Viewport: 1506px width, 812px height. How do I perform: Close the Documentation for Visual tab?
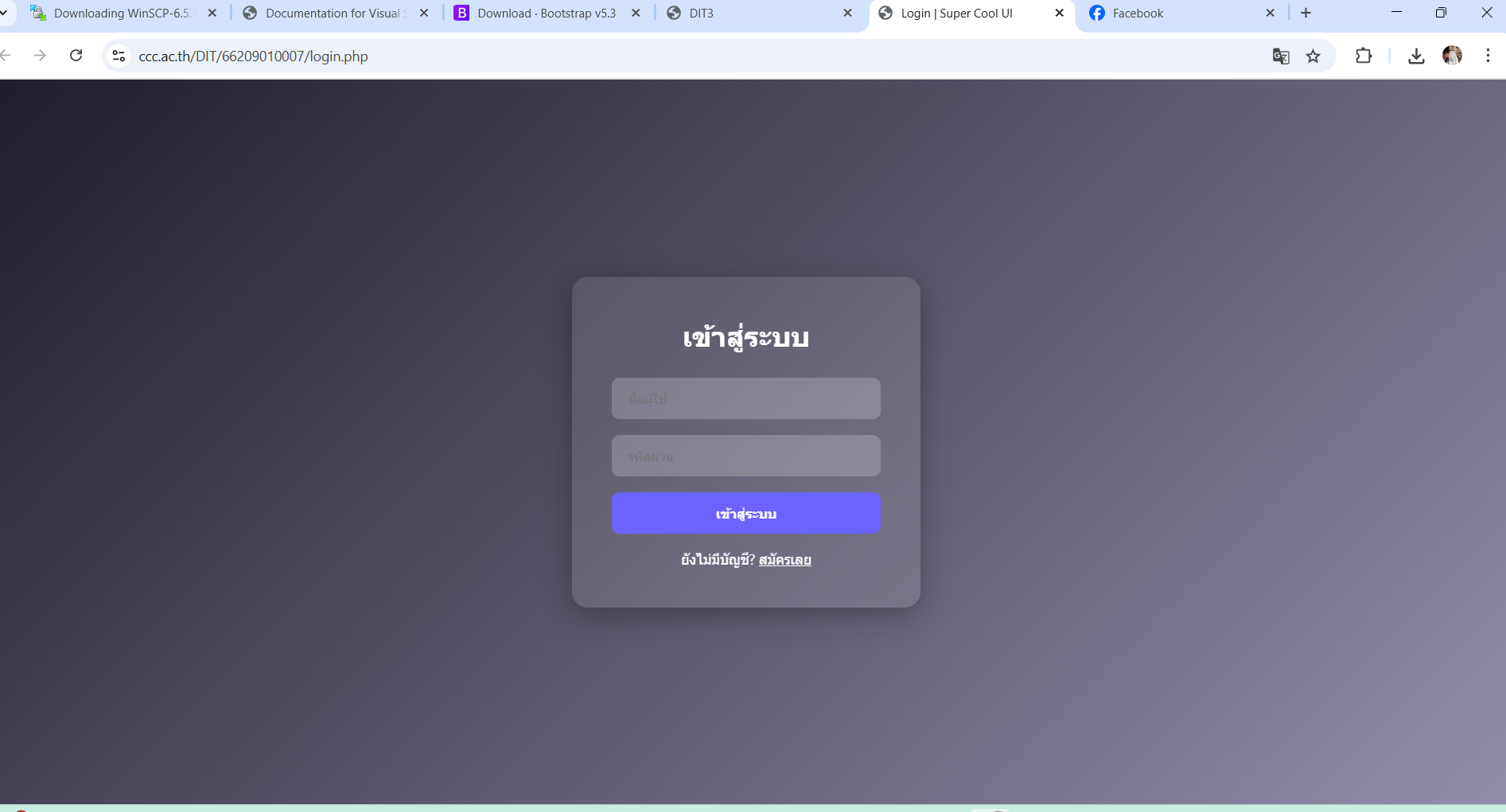(424, 13)
